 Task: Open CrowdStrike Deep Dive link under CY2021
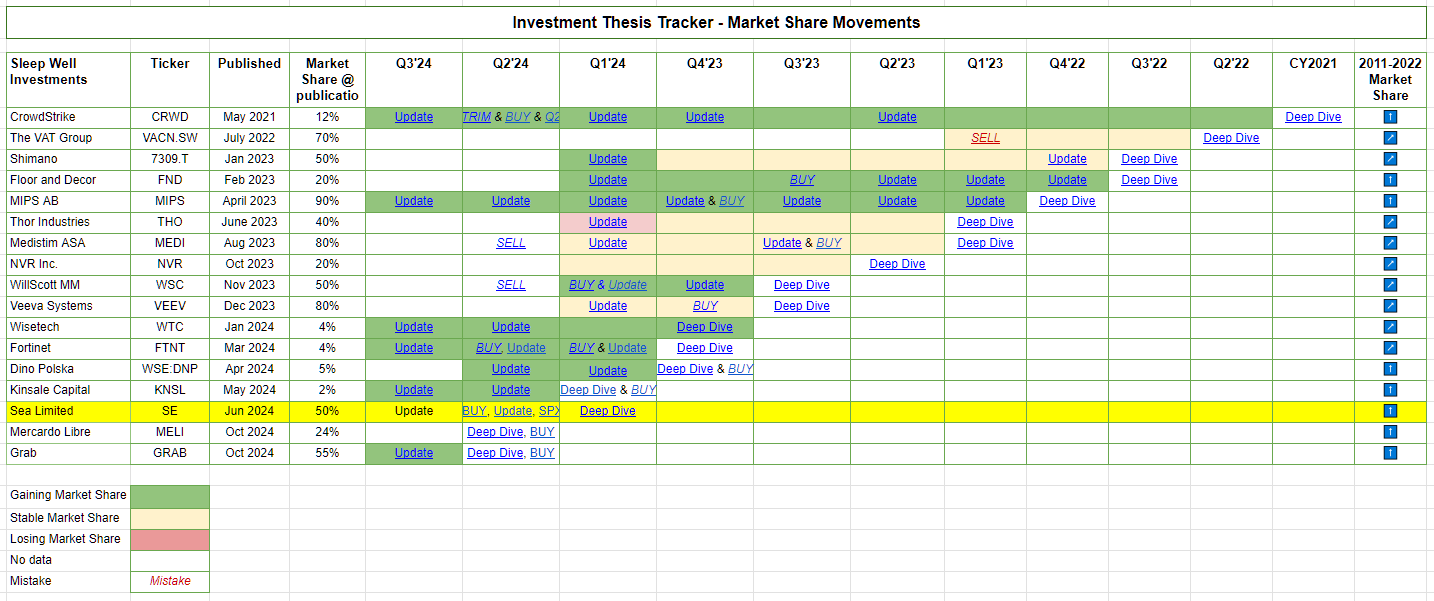click(x=1313, y=117)
